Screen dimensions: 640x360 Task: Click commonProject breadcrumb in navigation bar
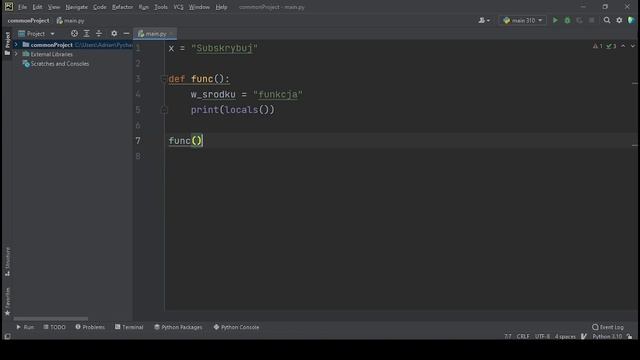28,20
